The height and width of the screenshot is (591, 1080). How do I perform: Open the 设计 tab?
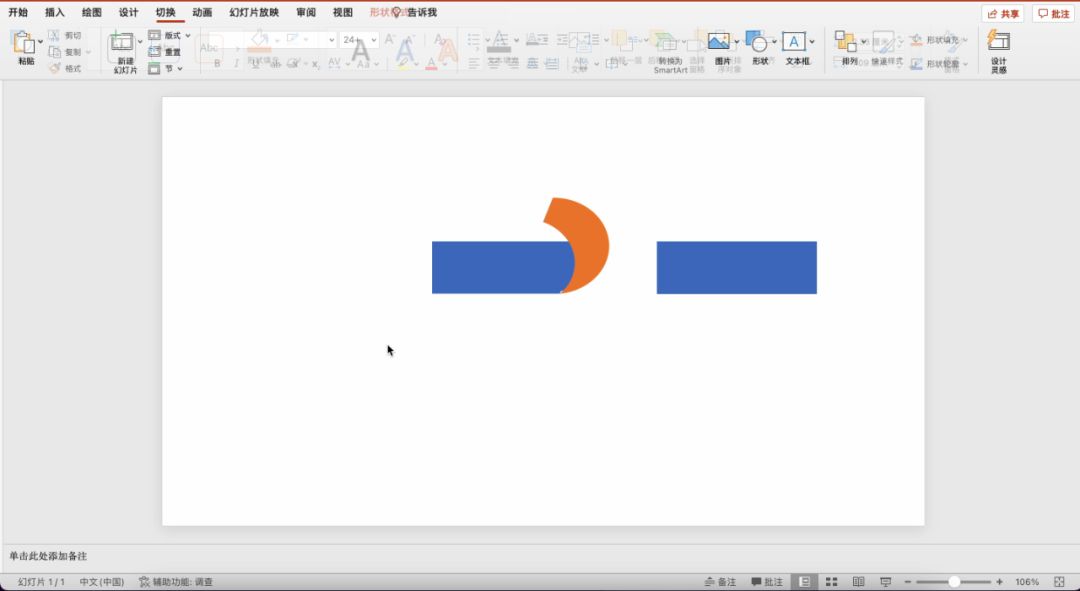click(x=128, y=12)
